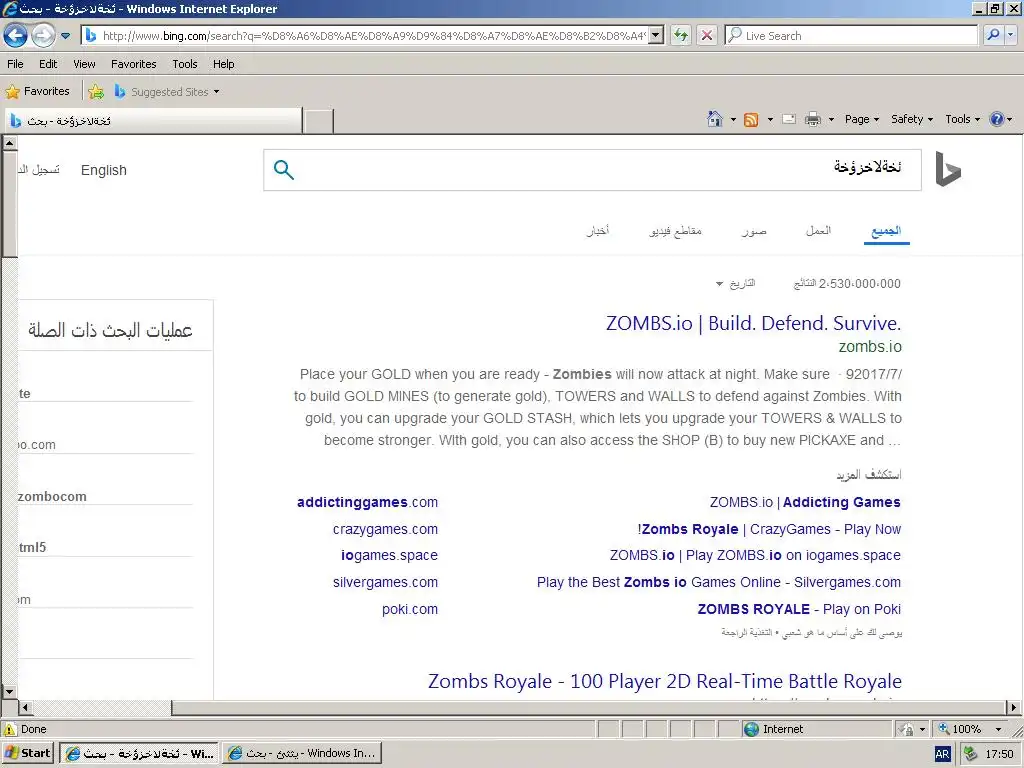Click the horizontal scrollbar right arrow

coord(1013,707)
